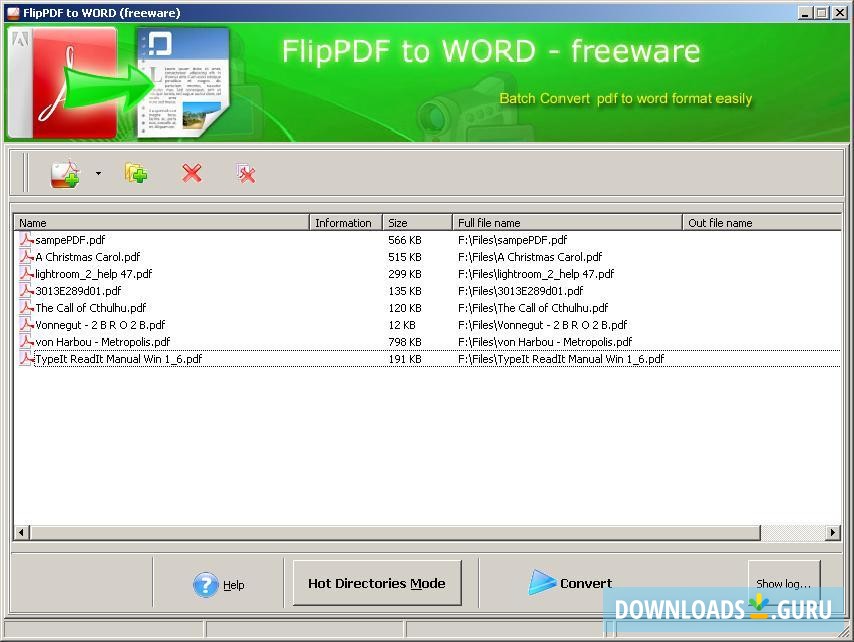Click the PDF icon beside lightroom_2_help 47.pdf
The image size is (854, 642).
[x=27, y=274]
